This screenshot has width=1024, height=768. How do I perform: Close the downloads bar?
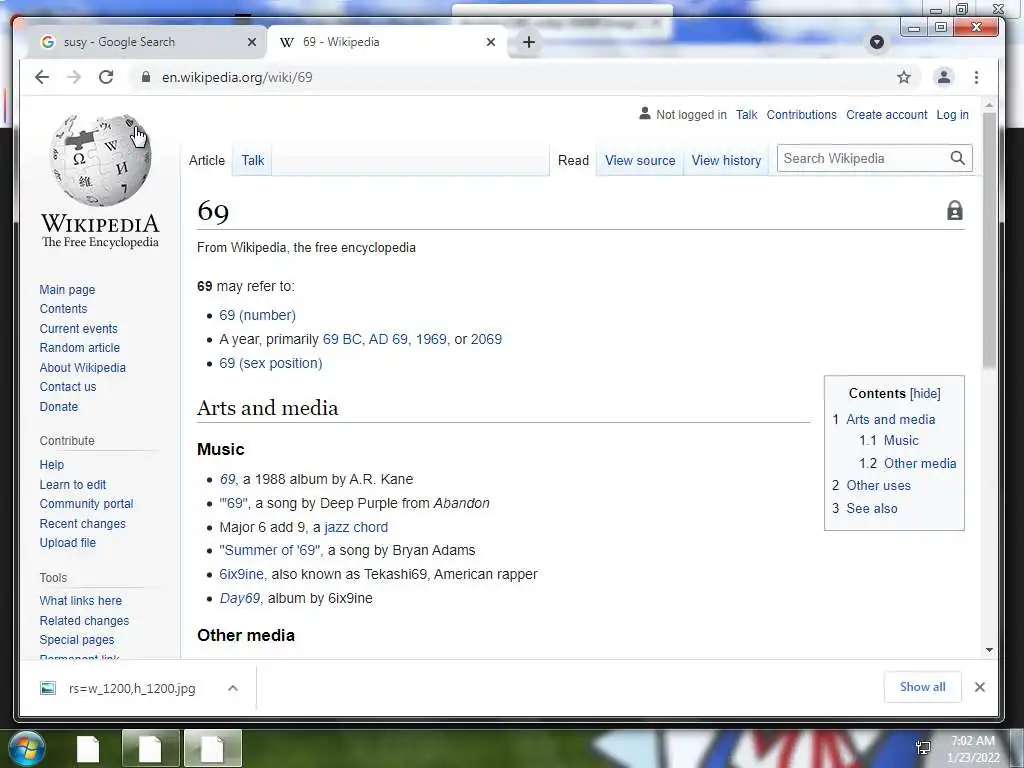[980, 687]
